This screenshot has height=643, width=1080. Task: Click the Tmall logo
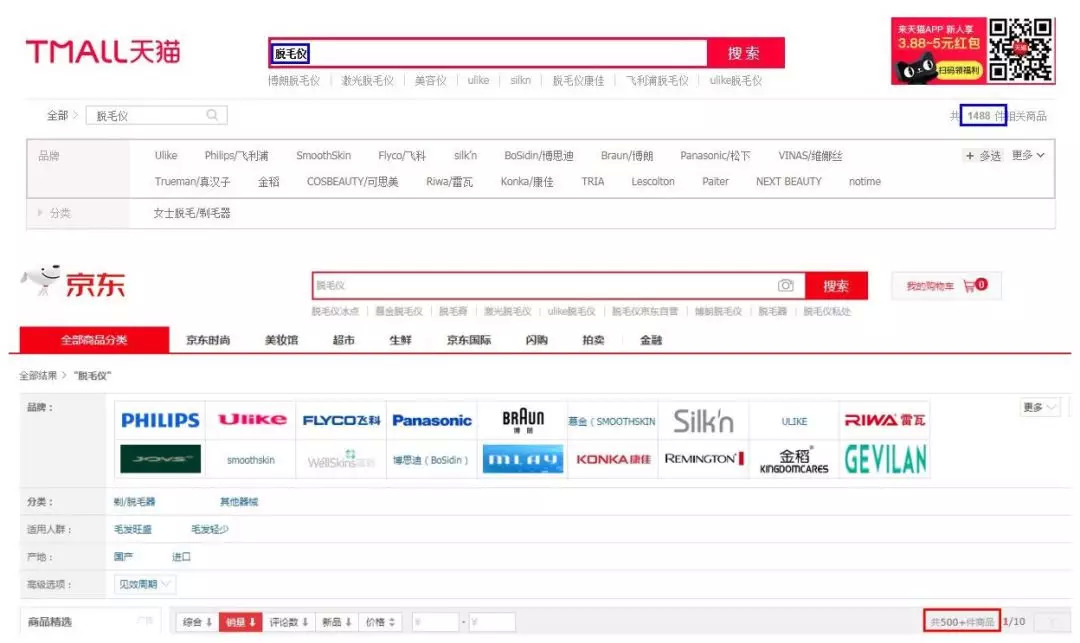coord(103,52)
